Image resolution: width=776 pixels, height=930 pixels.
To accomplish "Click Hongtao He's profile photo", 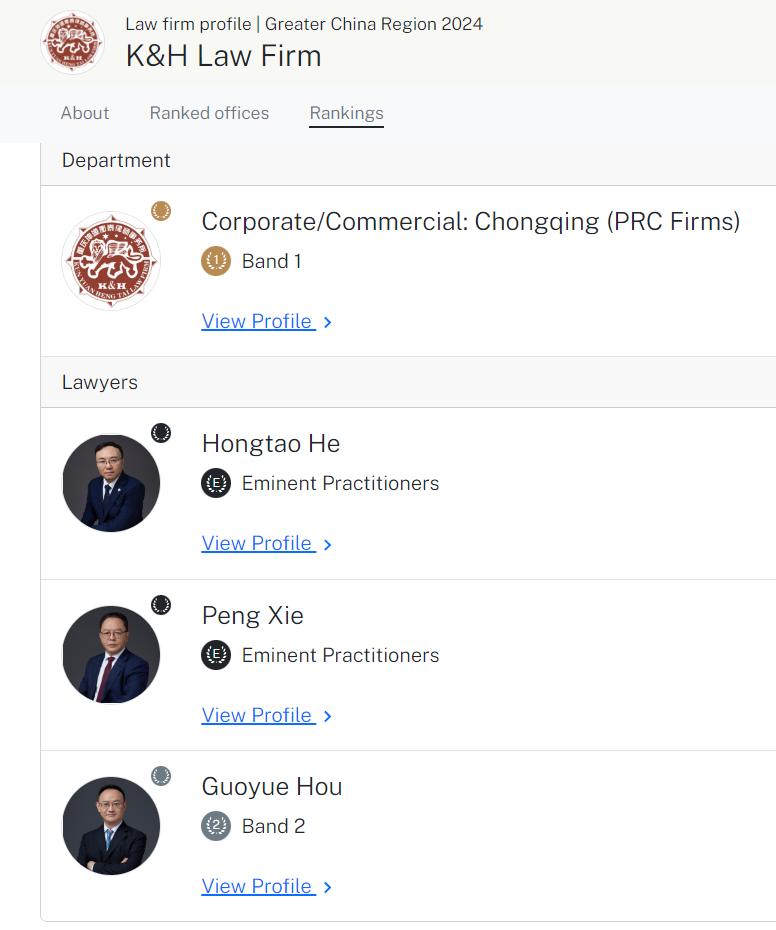I will click(x=111, y=483).
